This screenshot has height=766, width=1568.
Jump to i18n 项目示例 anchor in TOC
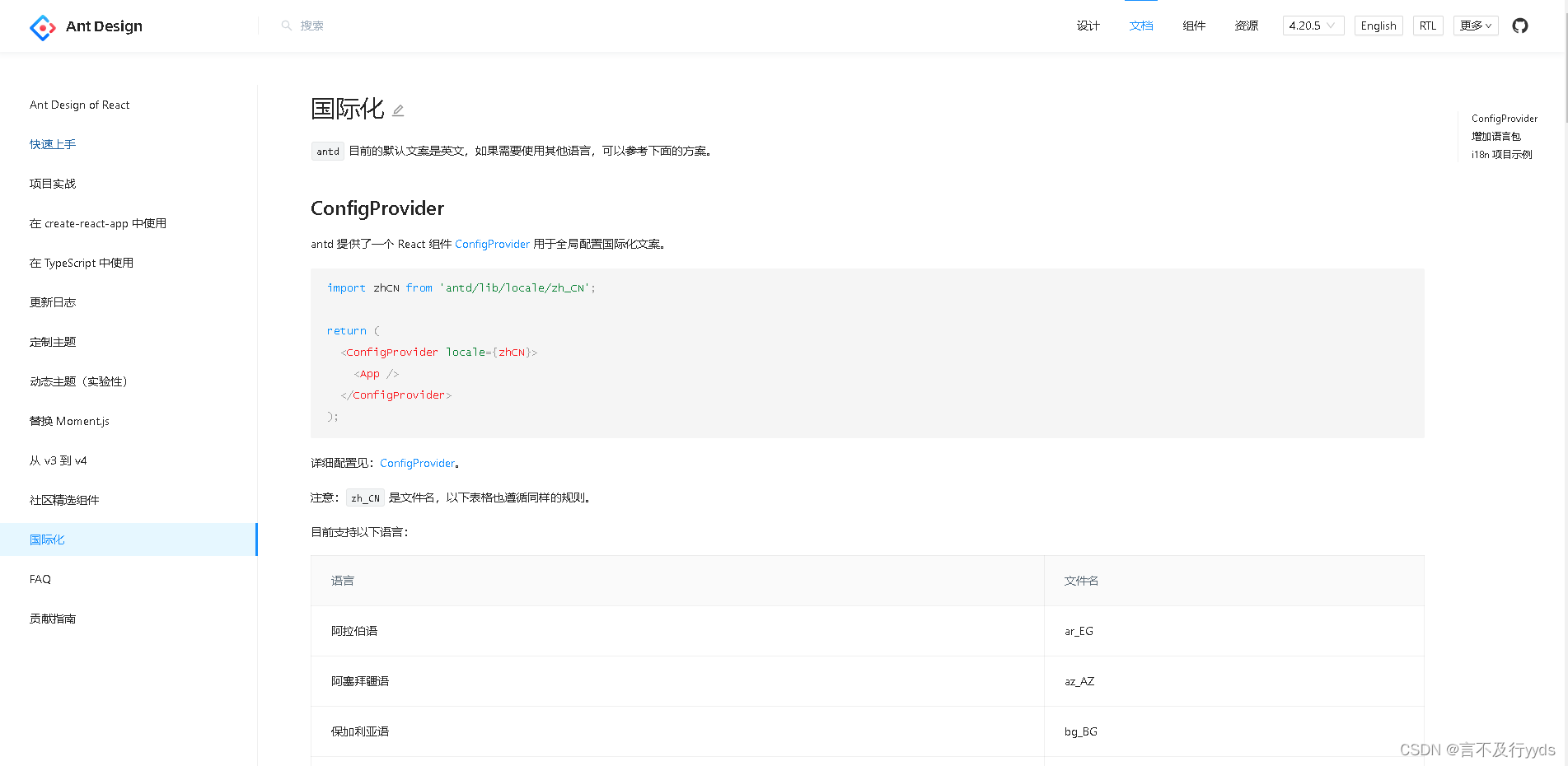pyautogui.click(x=1502, y=155)
